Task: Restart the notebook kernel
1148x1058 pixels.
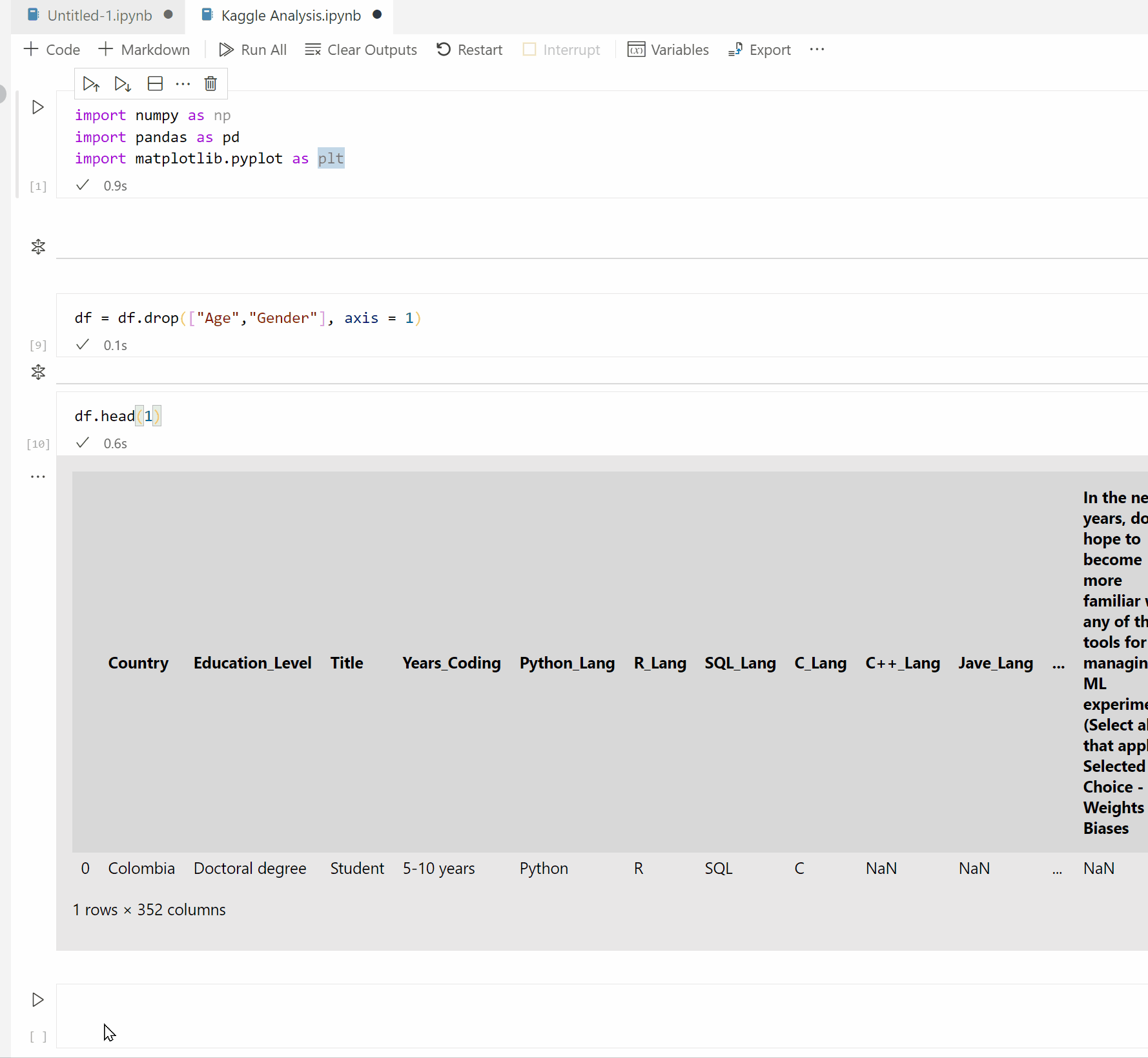Action: [x=469, y=50]
